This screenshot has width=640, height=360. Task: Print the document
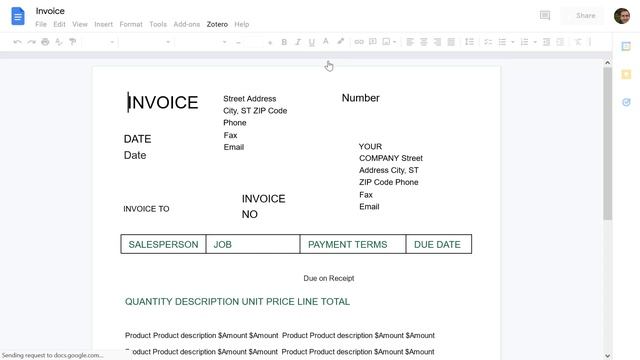(x=45, y=42)
